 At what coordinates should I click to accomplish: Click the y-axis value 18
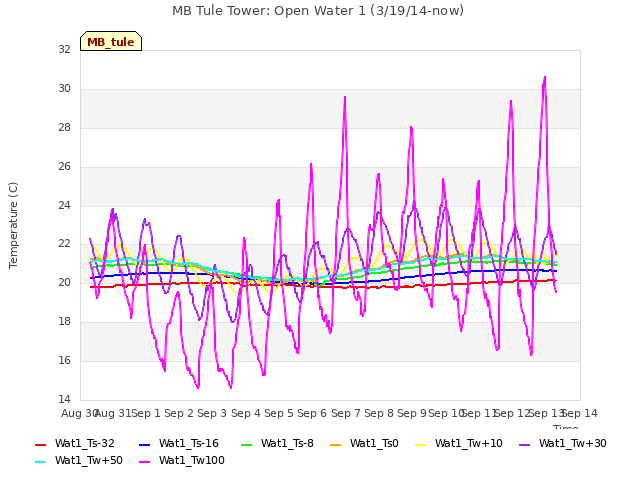64,322
